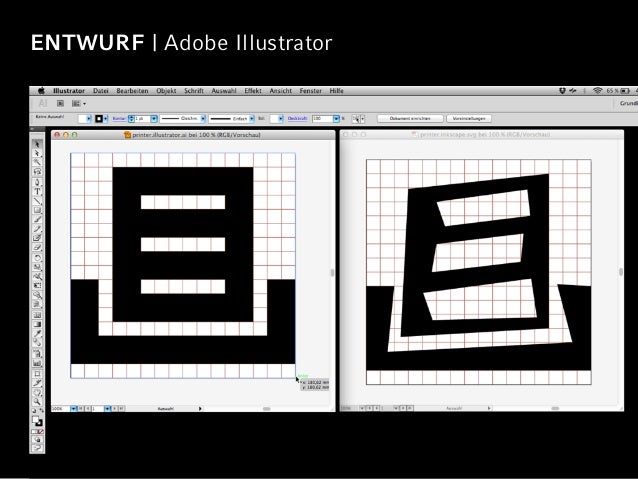The width and height of the screenshot is (638, 479).
Task: Select the Paintbrush tool
Action: [x=37, y=220]
